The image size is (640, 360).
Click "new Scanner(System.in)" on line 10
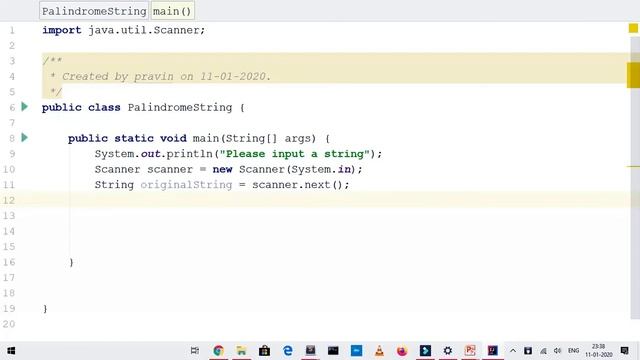284,169
